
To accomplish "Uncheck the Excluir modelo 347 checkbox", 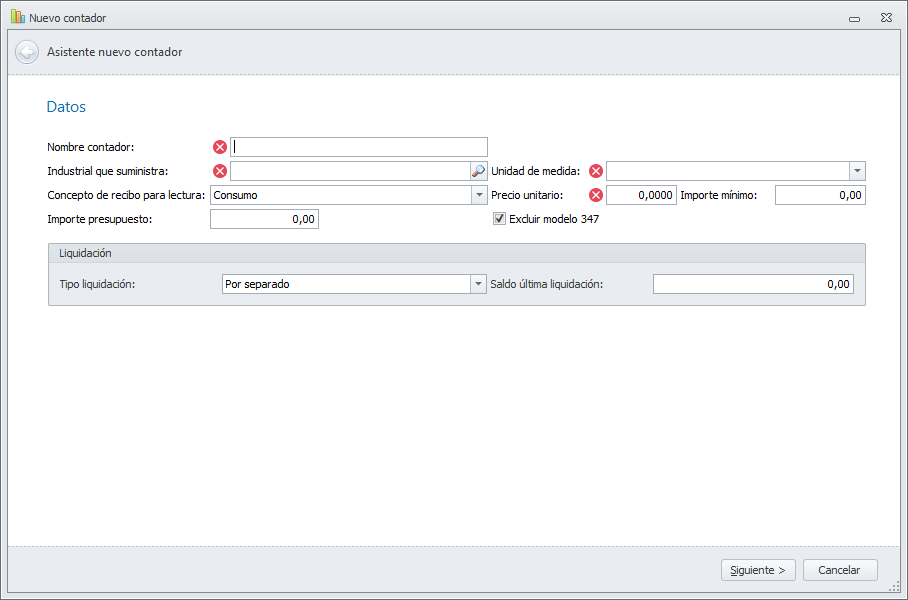I will click(x=500, y=219).
